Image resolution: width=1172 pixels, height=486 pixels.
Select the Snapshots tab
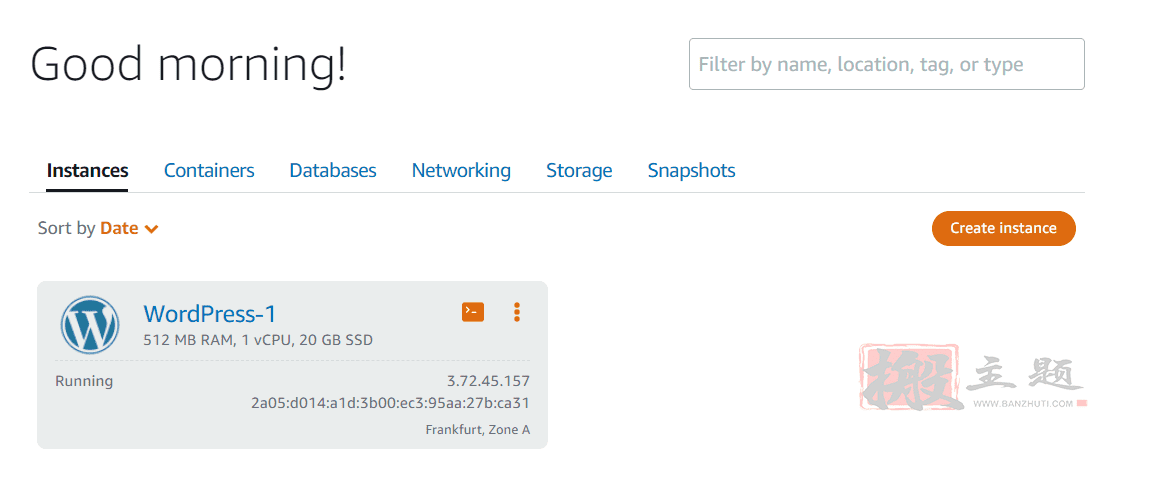click(691, 170)
